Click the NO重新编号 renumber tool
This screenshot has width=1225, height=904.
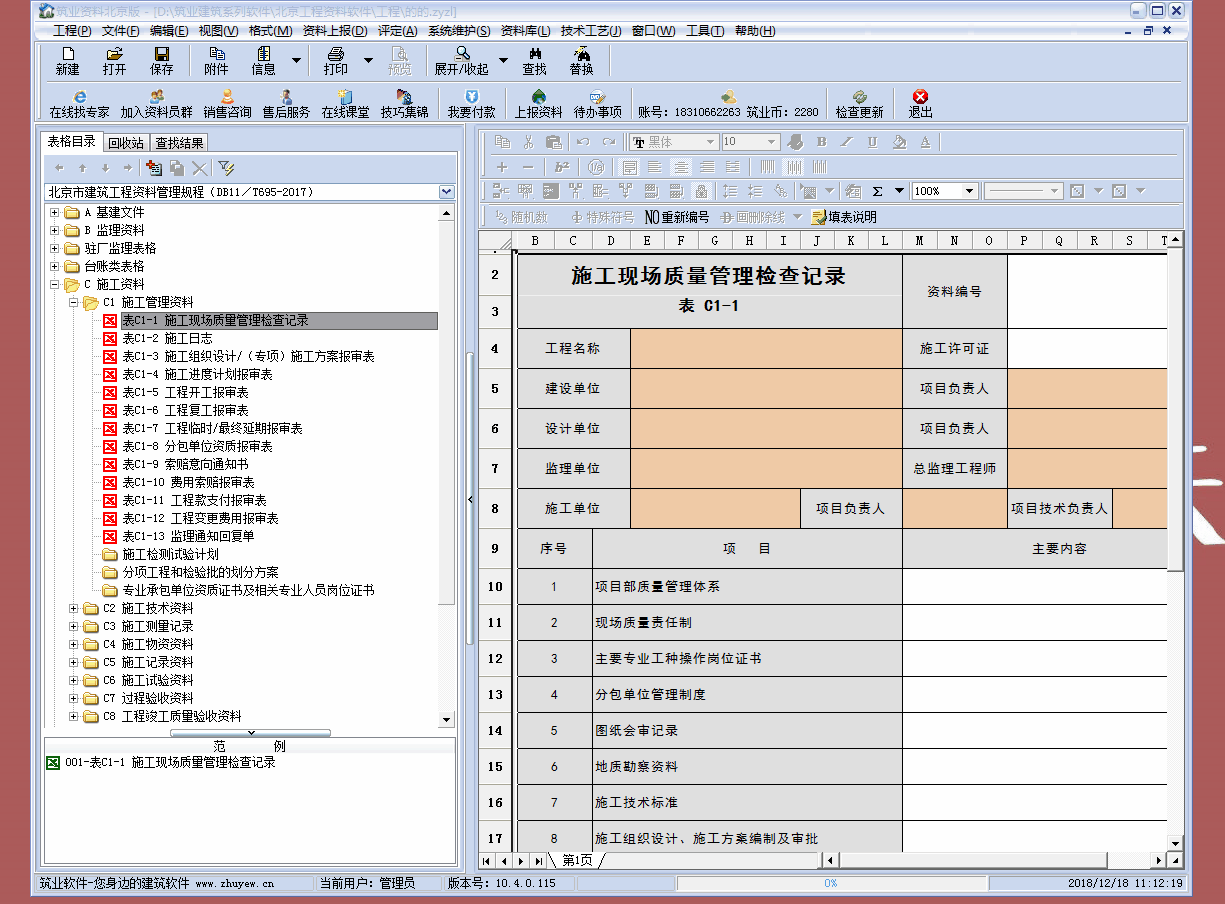tap(677, 217)
